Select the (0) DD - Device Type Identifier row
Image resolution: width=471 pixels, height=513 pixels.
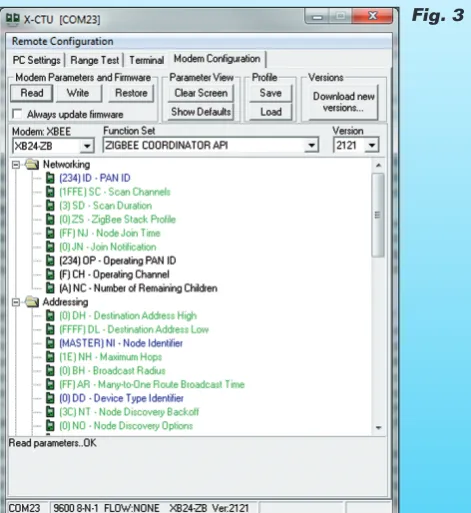(x=121, y=398)
